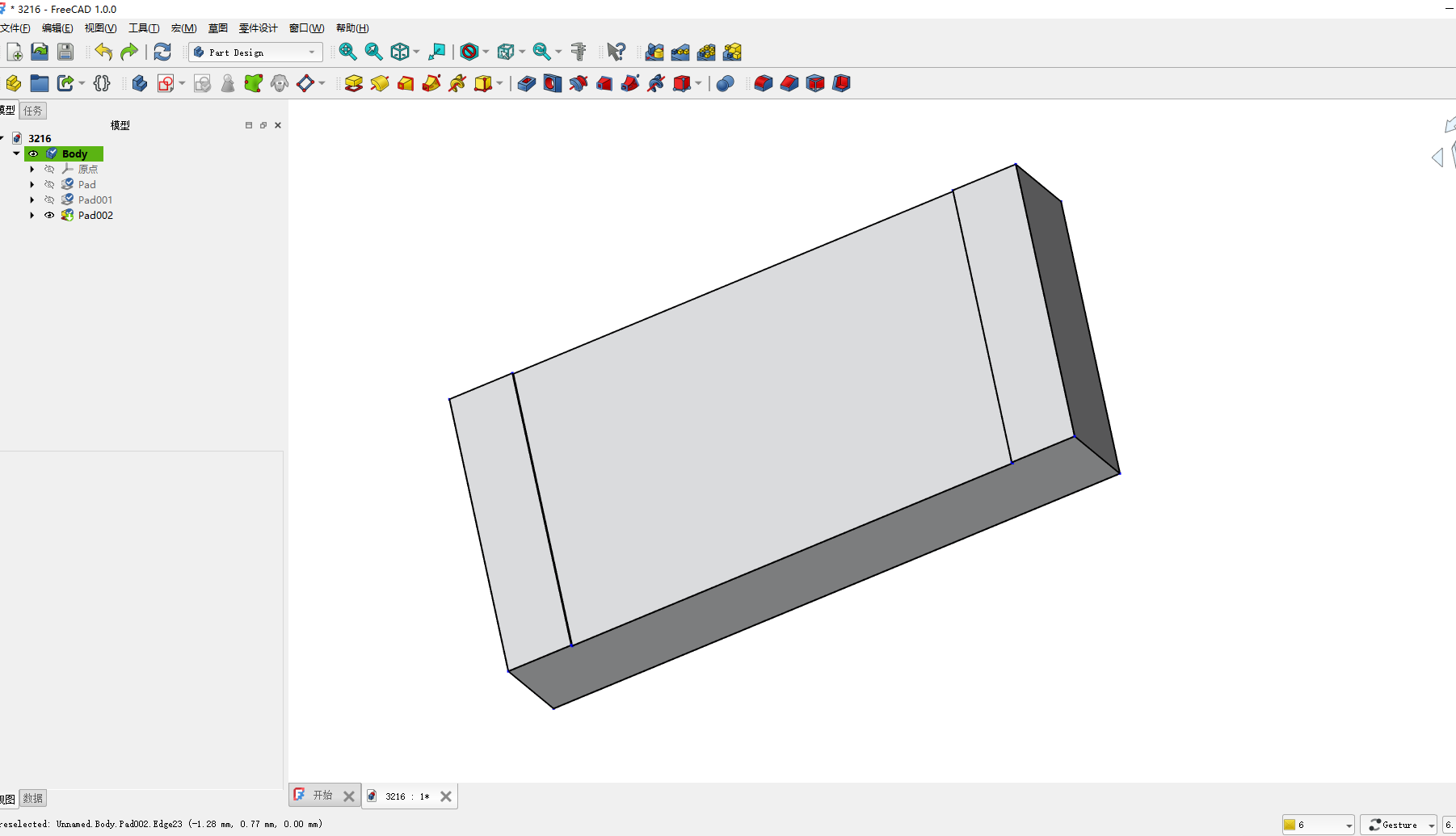Click the Create group folder icon

tap(40, 83)
